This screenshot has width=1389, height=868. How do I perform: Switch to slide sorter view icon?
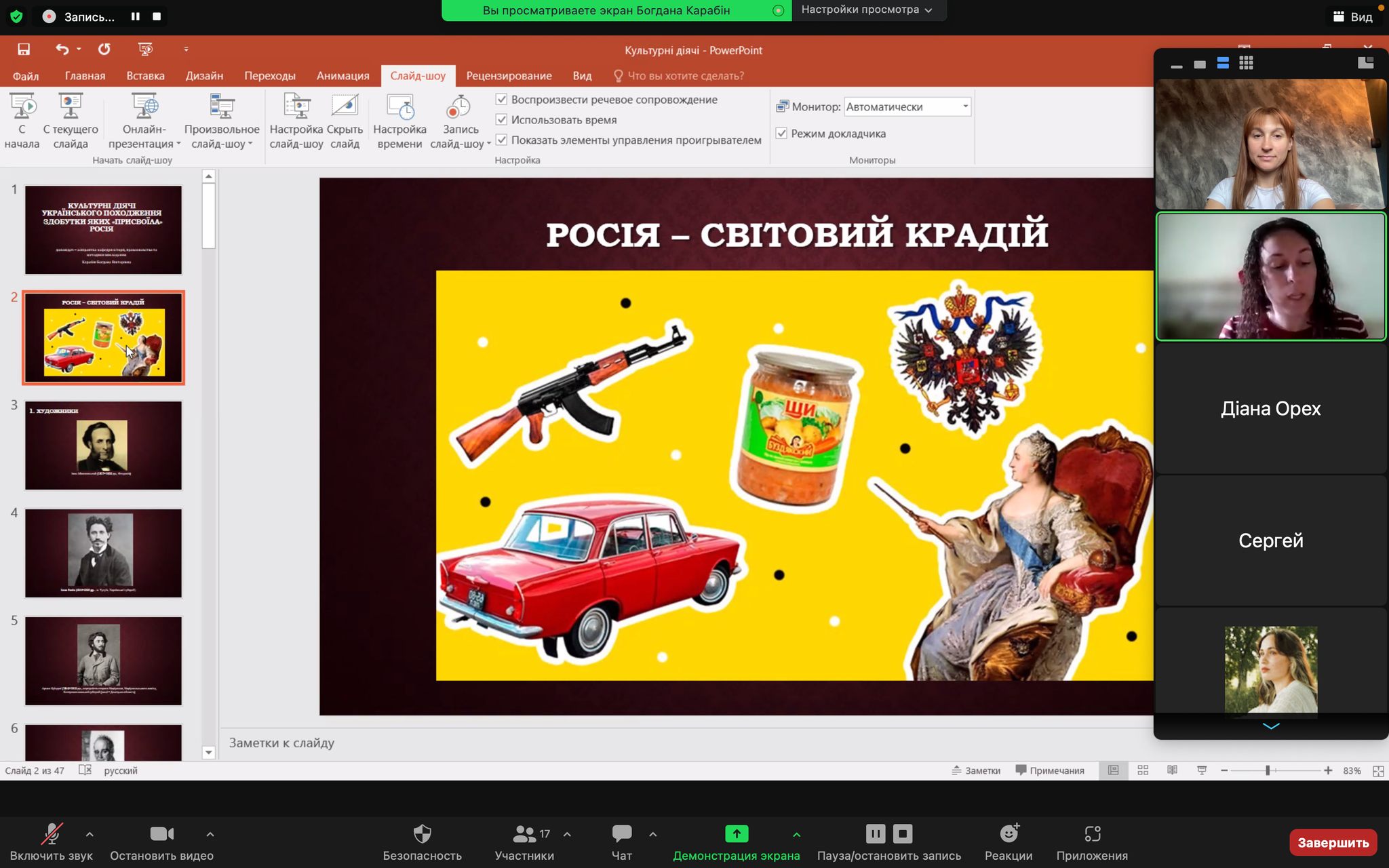[x=1143, y=770]
